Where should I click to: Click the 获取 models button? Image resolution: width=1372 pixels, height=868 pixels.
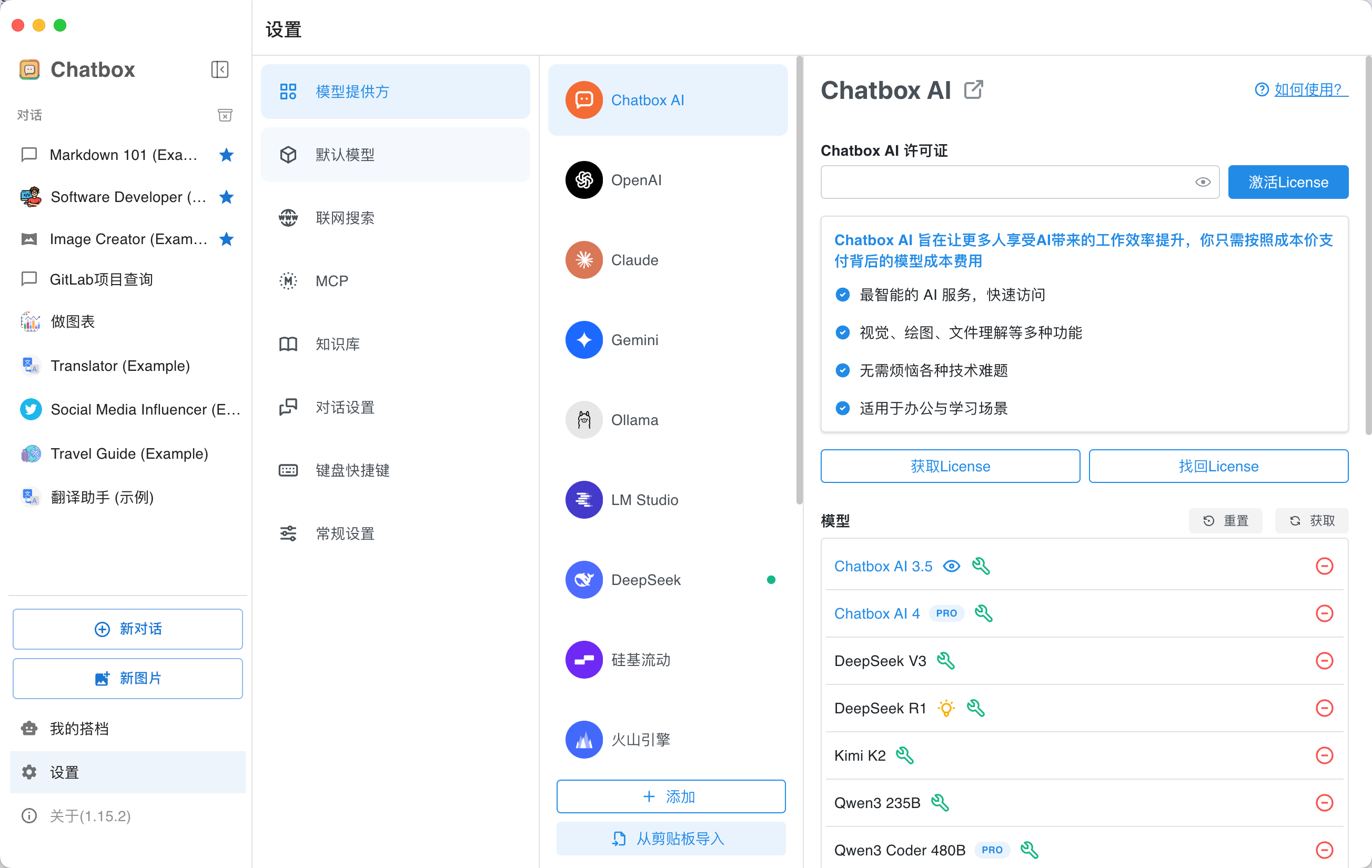pyautogui.click(x=1311, y=520)
